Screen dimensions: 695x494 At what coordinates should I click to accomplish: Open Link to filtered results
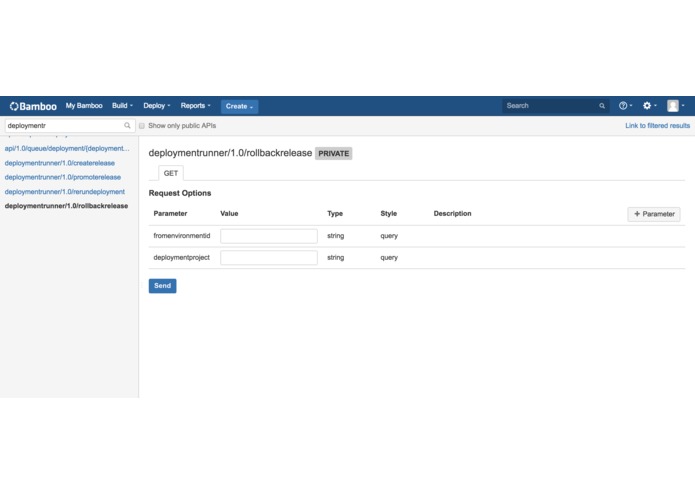[x=657, y=126]
